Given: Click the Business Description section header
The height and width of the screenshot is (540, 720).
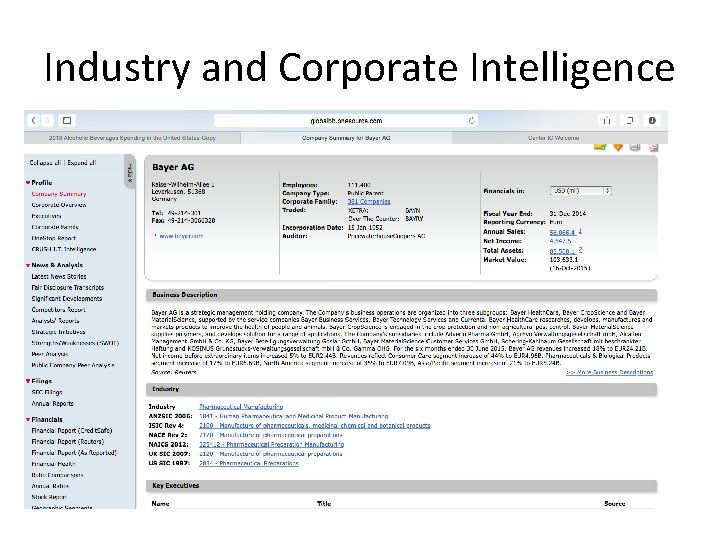Looking at the screenshot, I should tap(401, 295).
